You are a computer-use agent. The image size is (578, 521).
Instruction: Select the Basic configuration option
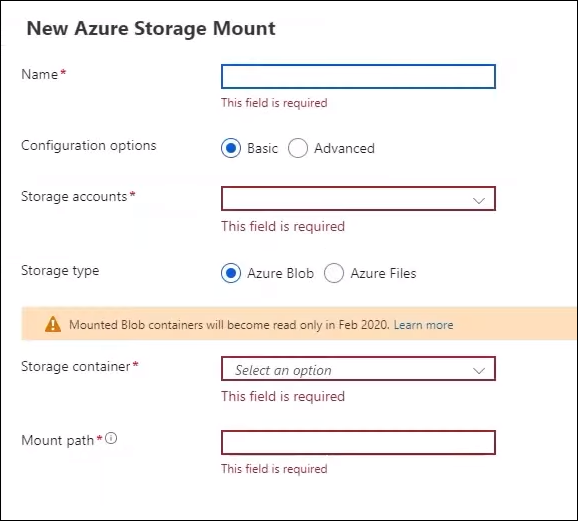click(x=231, y=148)
